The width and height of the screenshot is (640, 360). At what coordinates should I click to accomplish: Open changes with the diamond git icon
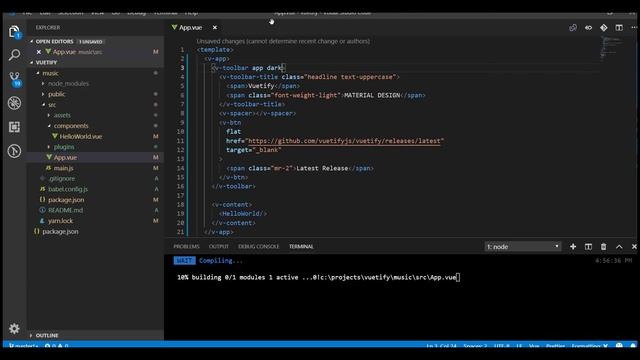[x=604, y=28]
